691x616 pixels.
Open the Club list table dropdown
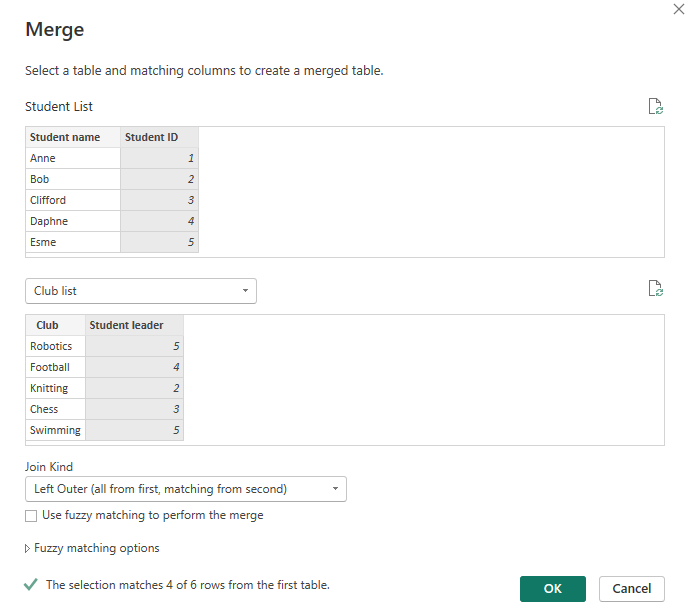pos(140,291)
